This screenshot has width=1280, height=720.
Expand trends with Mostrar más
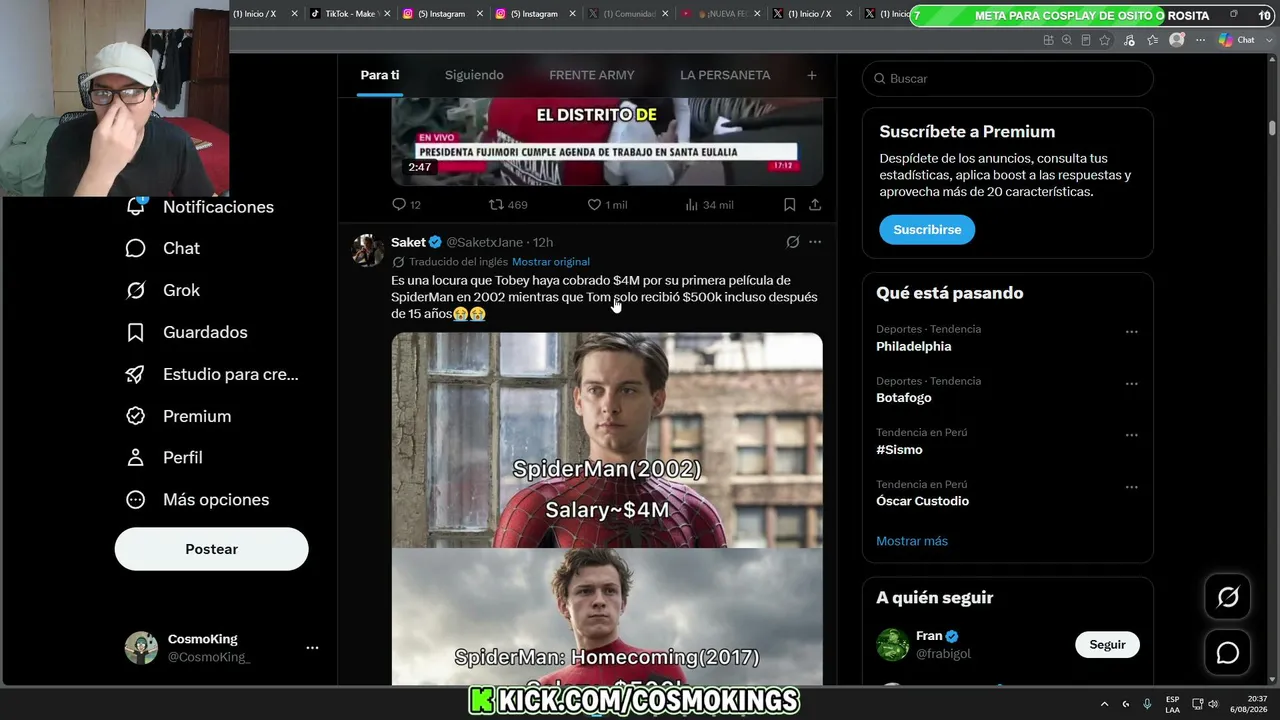912,541
